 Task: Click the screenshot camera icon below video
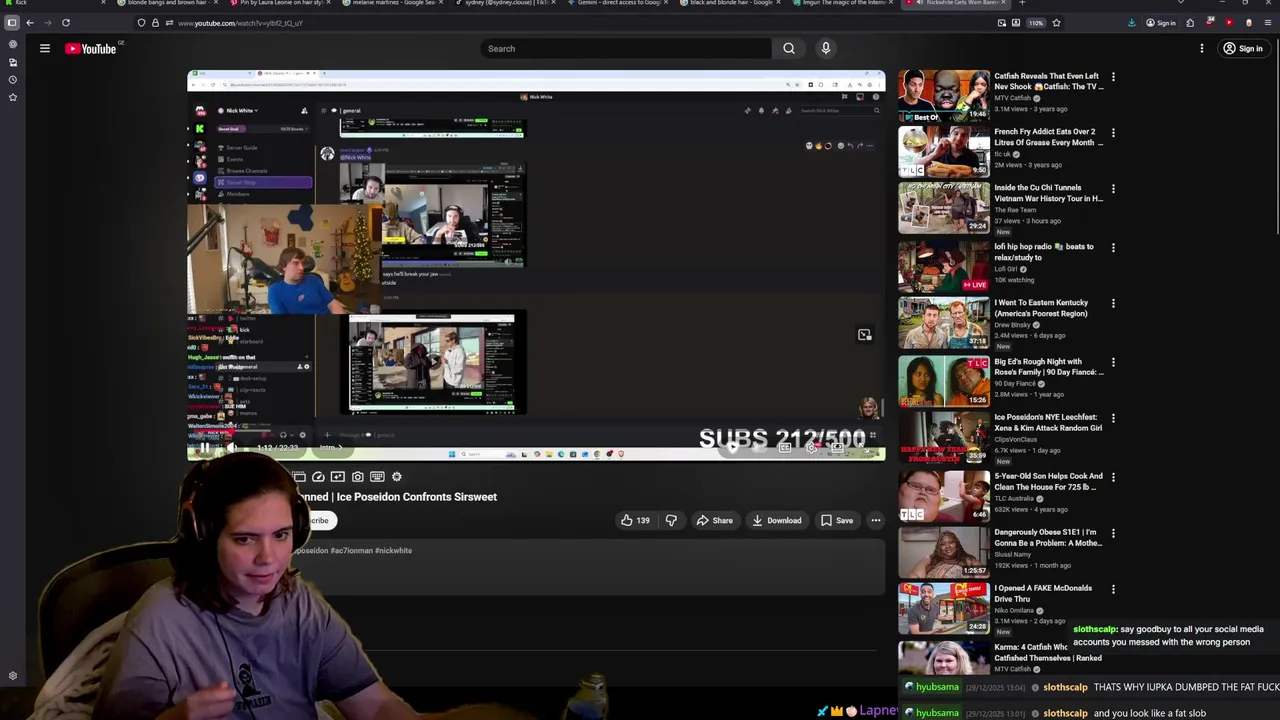[357, 477]
